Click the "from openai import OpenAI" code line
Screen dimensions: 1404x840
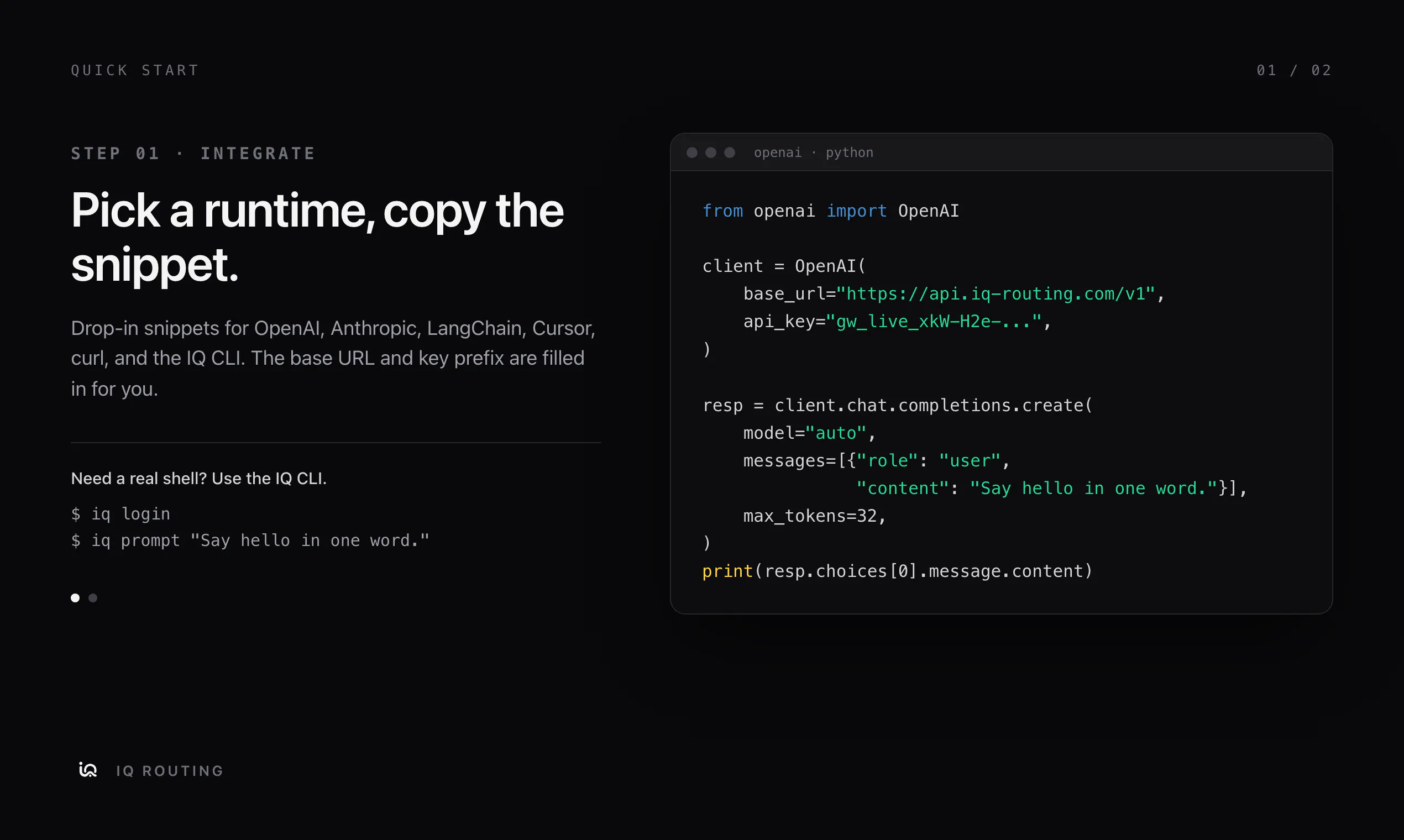coord(830,211)
